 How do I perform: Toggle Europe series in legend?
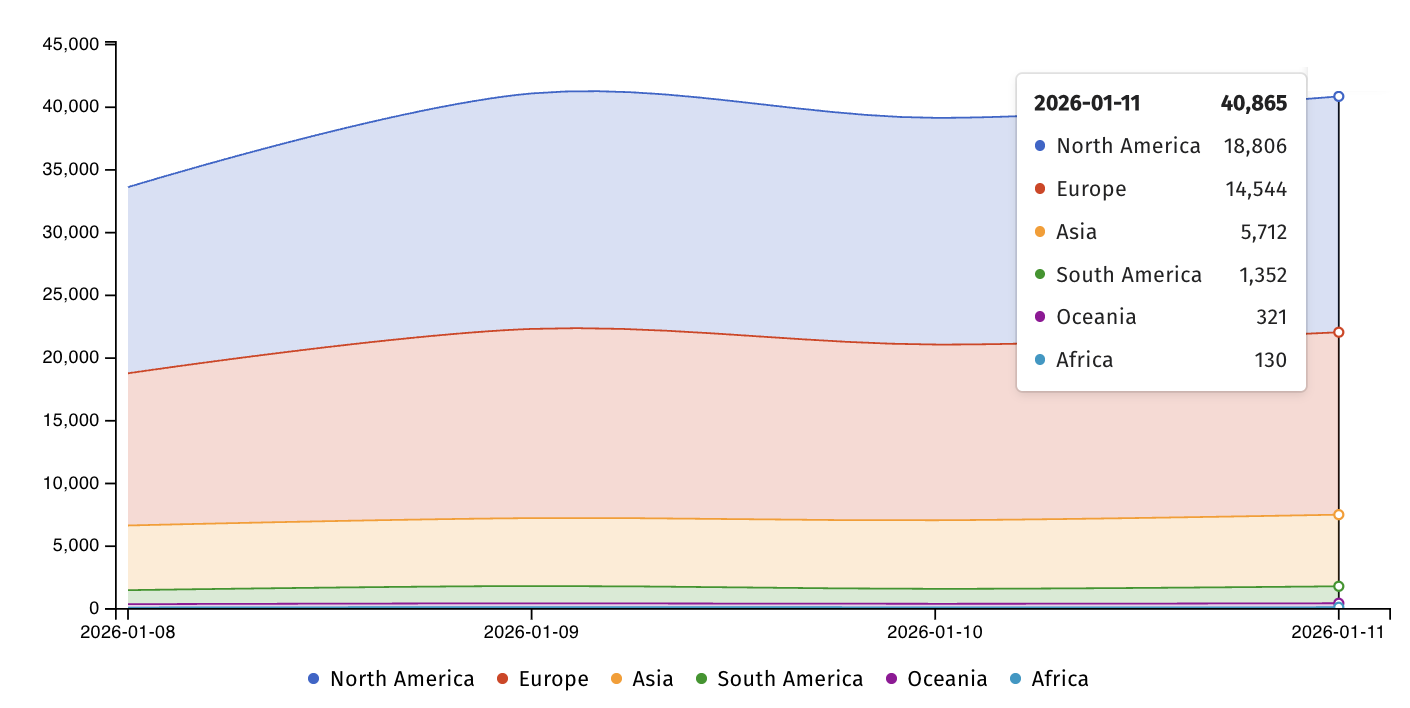tap(543, 679)
